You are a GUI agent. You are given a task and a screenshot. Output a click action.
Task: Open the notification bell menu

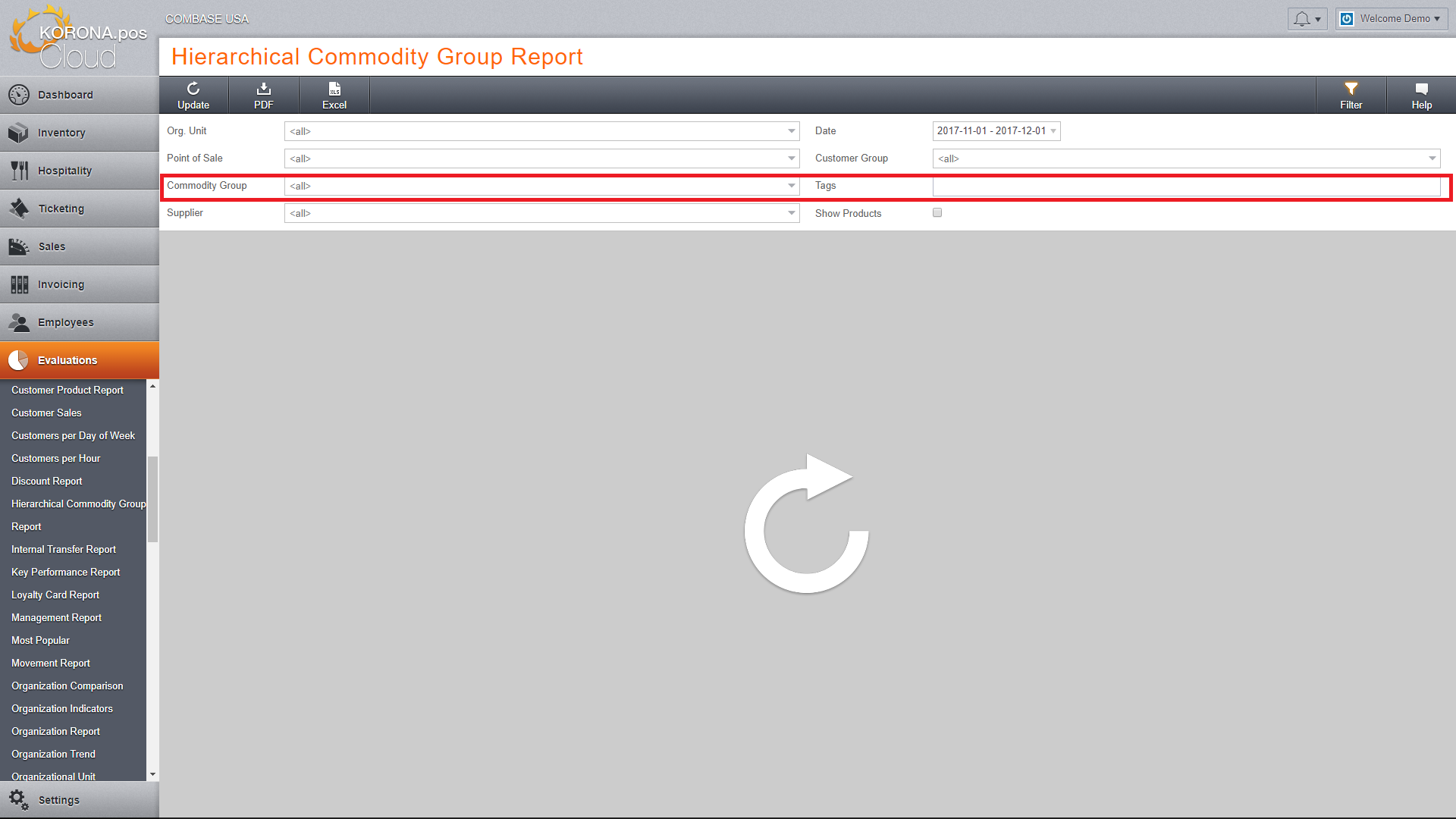pos(1307,19)
